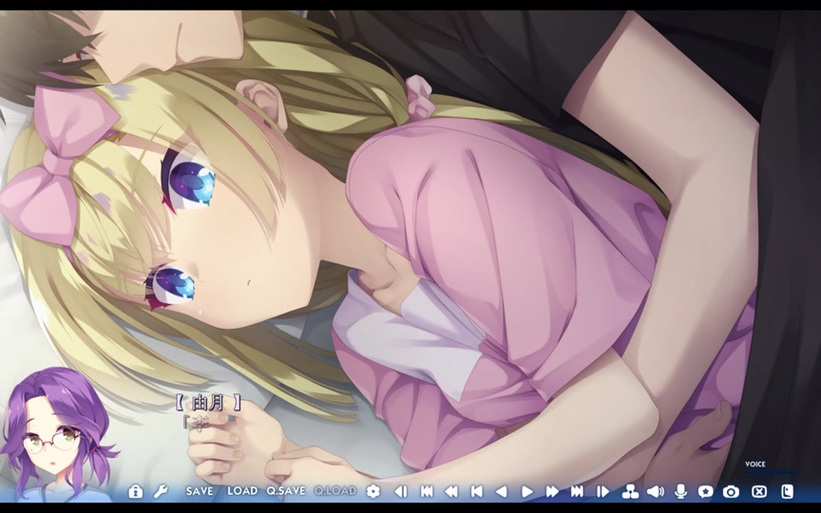Viewport: 821px width, 513px height.
Task: Click the play auto-mode triangle icon
Action: tap(527, 492)
